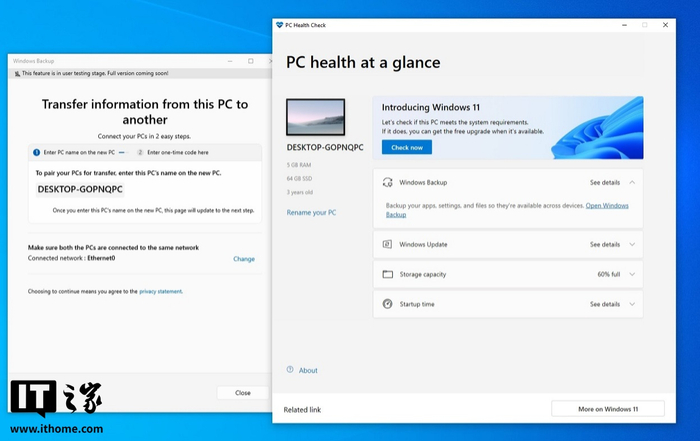Click the user testing notice icon in Windows Backup
Viewport: 700px width, 441px height.
point(17,73)
